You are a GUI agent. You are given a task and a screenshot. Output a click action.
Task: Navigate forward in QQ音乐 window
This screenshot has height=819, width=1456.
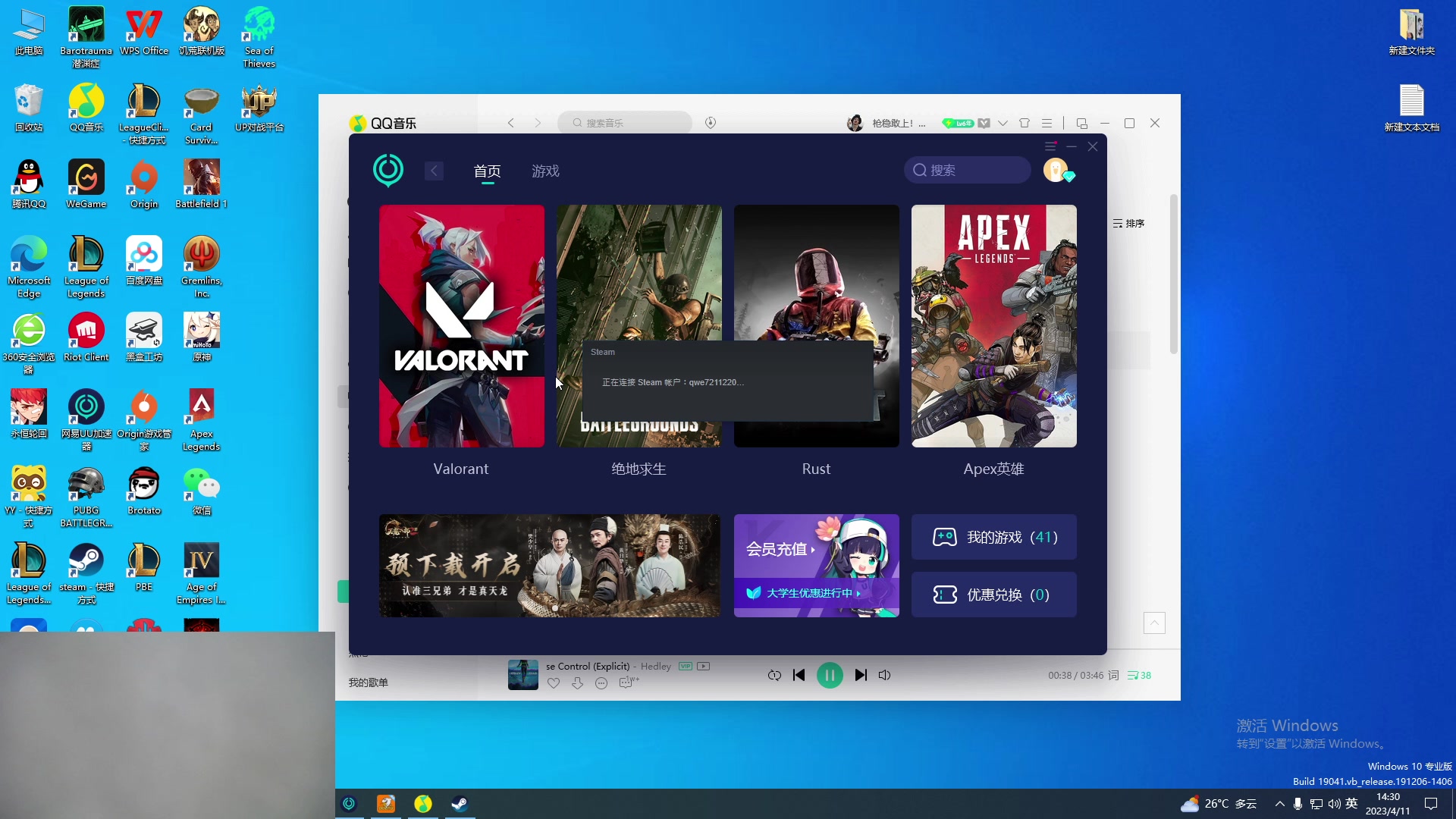coord(538,123)
